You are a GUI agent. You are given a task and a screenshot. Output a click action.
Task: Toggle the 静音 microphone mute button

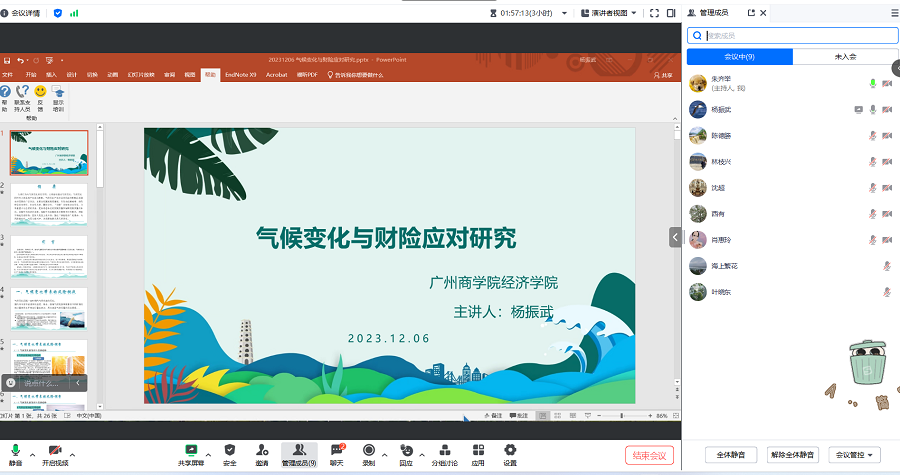coord(15,451)
